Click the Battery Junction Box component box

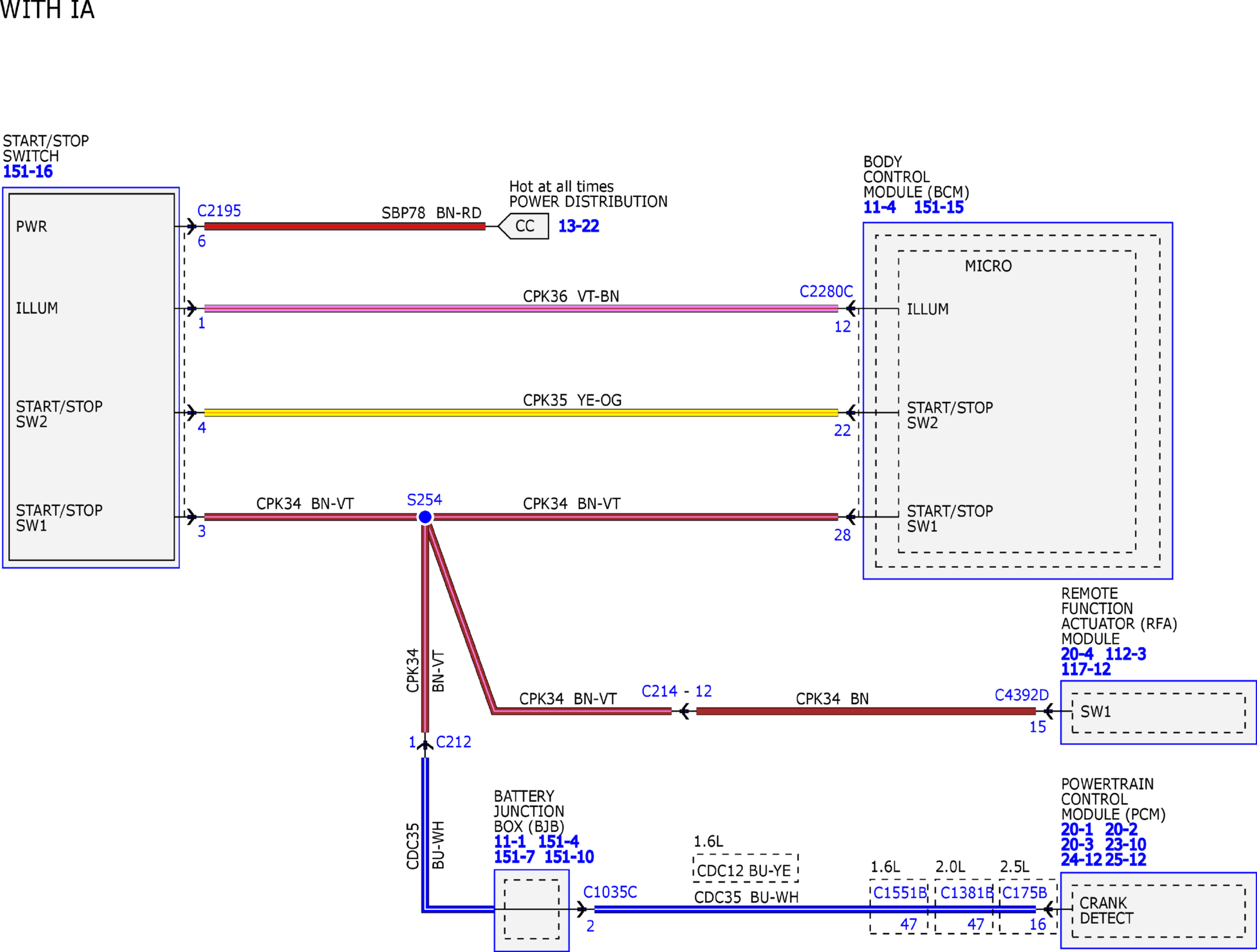click(x=532, y=910)
